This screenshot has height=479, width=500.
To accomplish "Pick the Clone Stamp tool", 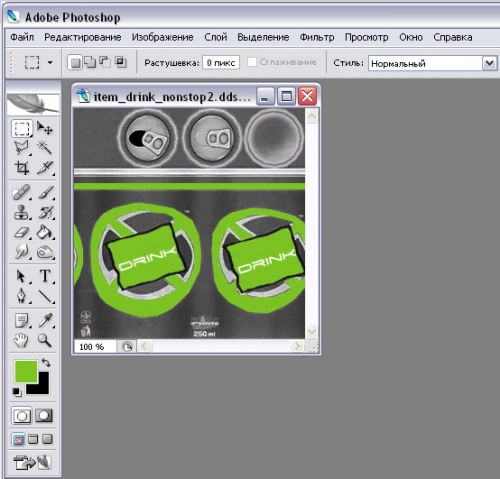I will pyautogui.click(x=22, y=212).
